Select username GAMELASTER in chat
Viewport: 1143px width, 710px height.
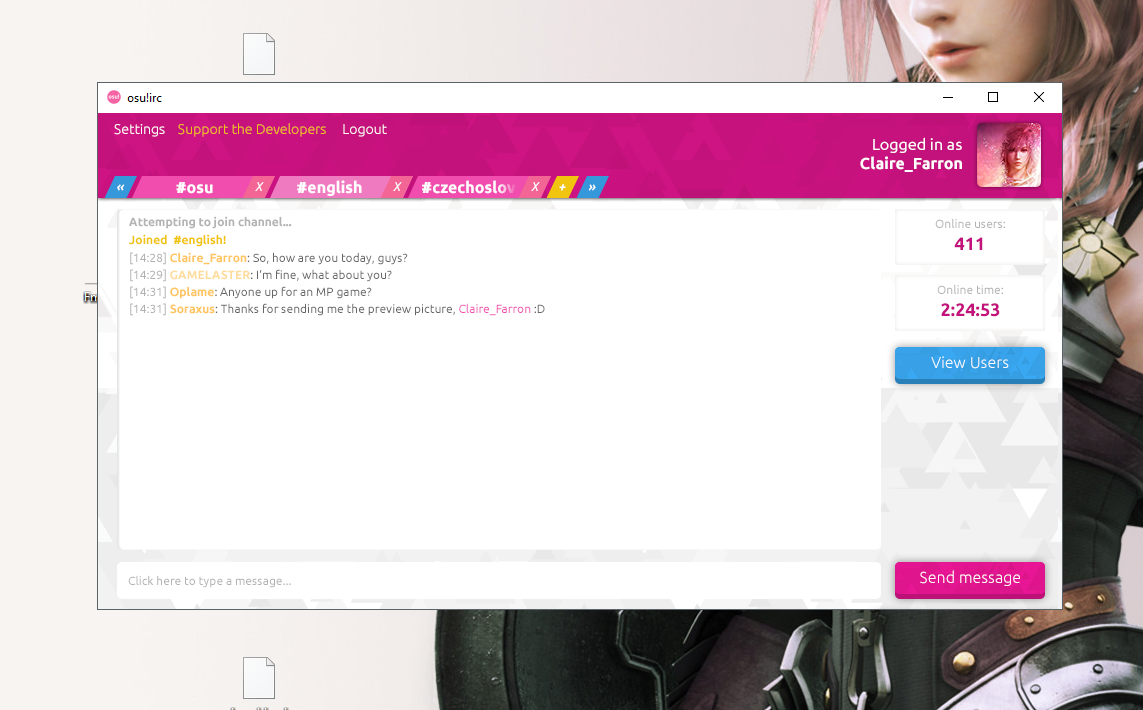(210, 275)
